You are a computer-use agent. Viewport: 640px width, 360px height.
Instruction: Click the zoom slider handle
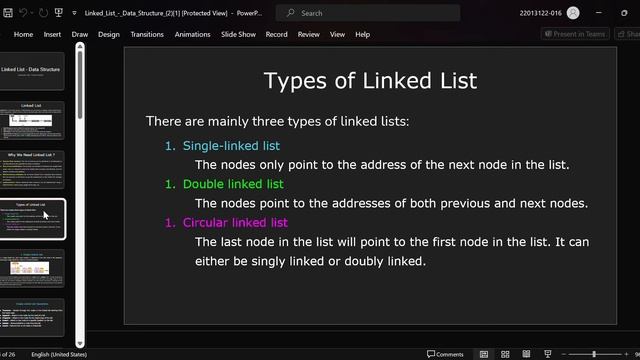(x=594, y=354)
